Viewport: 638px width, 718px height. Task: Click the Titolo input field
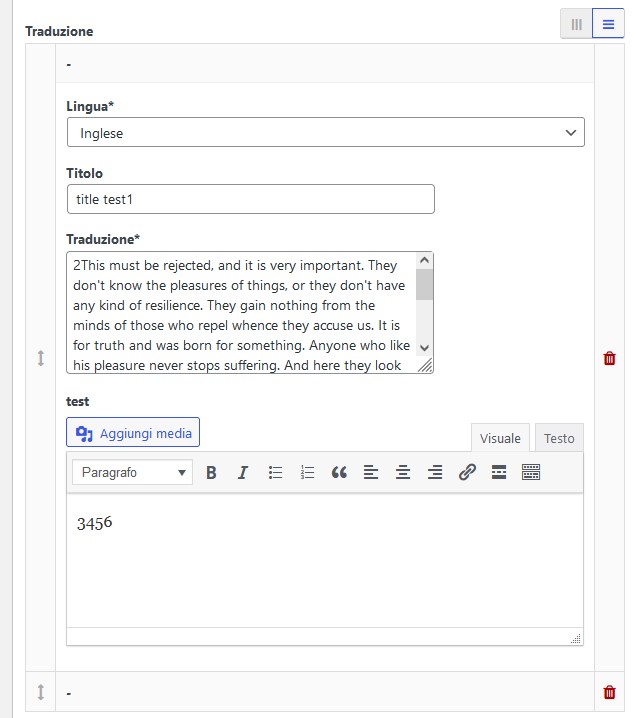pos(251,199)
